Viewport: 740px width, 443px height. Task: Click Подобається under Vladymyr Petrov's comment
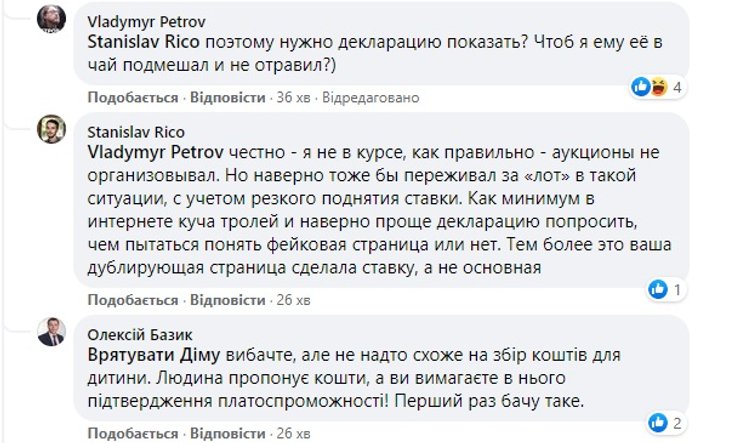tap(133, 98)
